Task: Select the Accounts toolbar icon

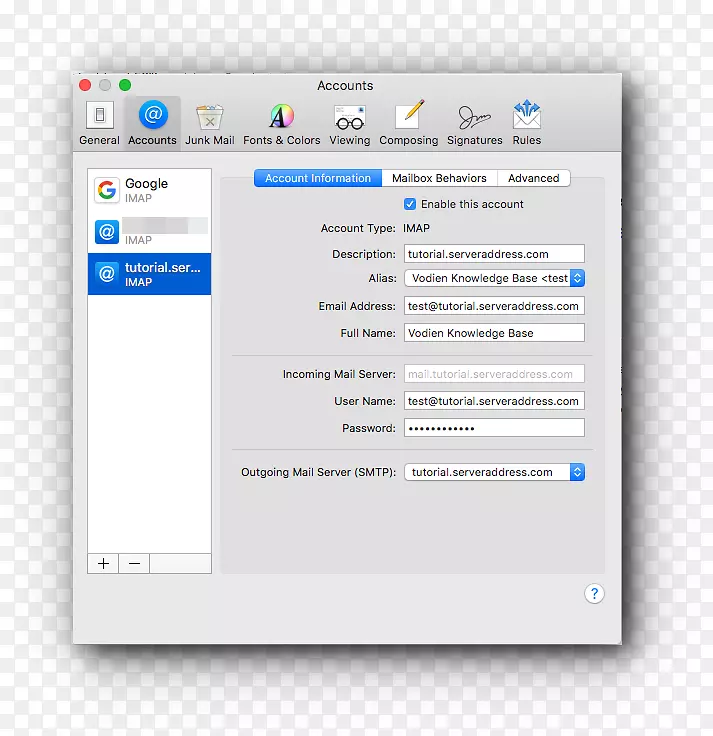Action: (x=152, y=123)
